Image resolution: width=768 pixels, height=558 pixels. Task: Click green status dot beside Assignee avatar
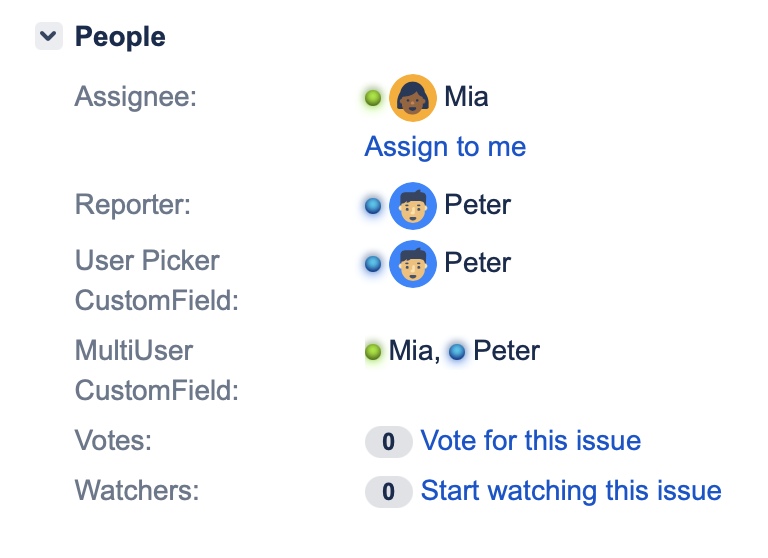point(373,98)
